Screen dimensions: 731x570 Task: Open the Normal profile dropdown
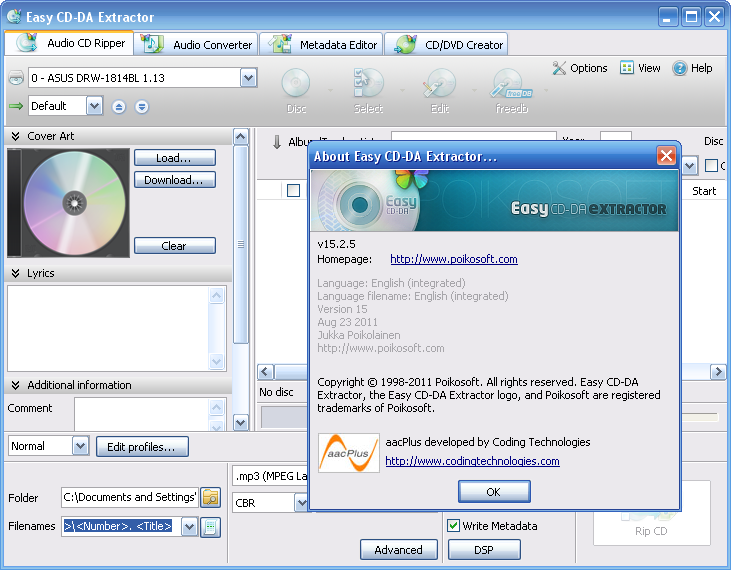(80, 446)
